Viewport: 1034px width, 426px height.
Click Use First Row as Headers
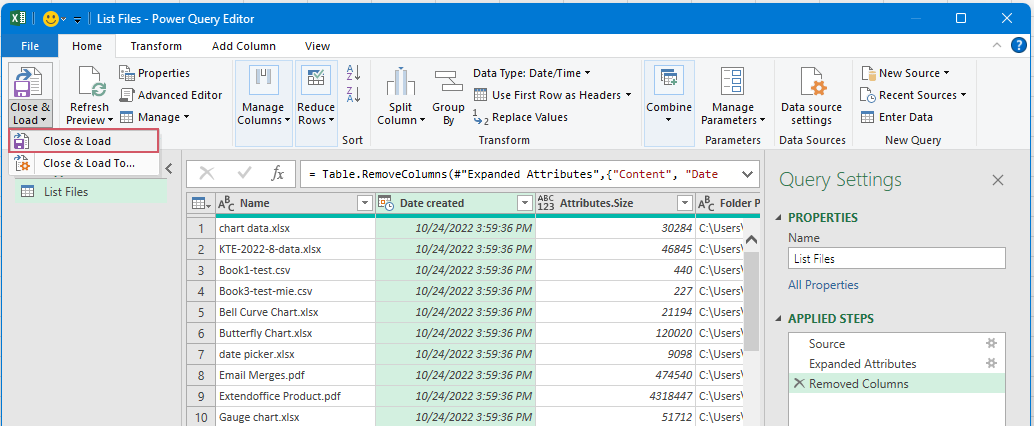coord(552,95)
